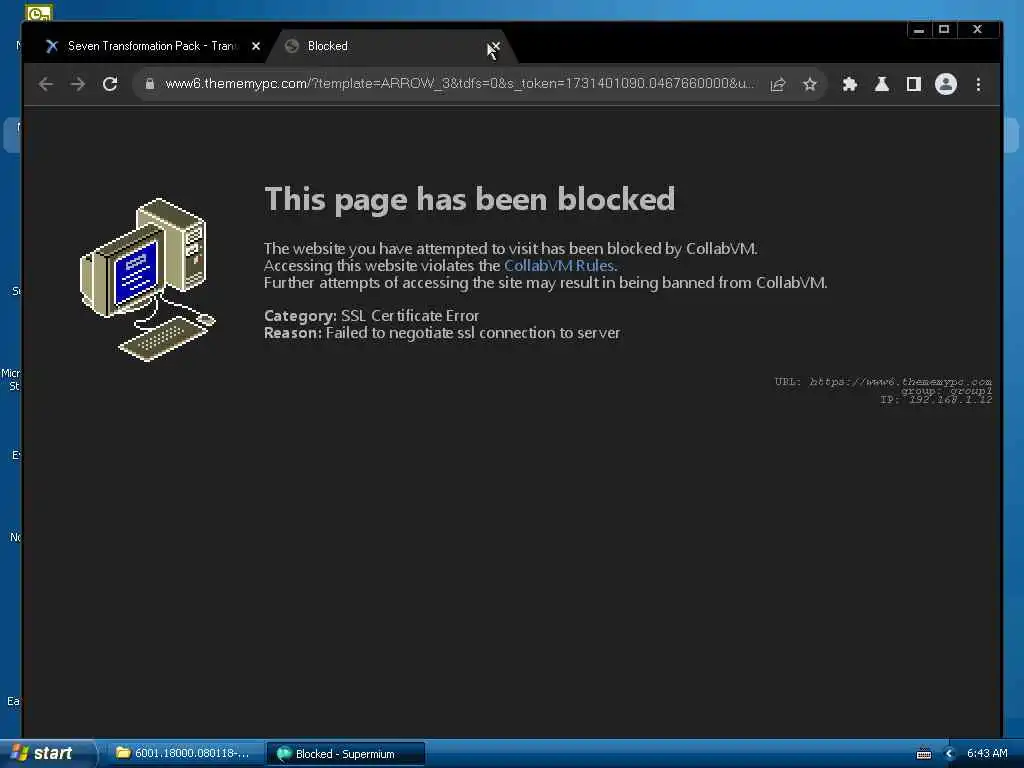This screenshot has height=768, width=1024.
Task: Minimize the Supermium browser window
Action: point(919,29)
